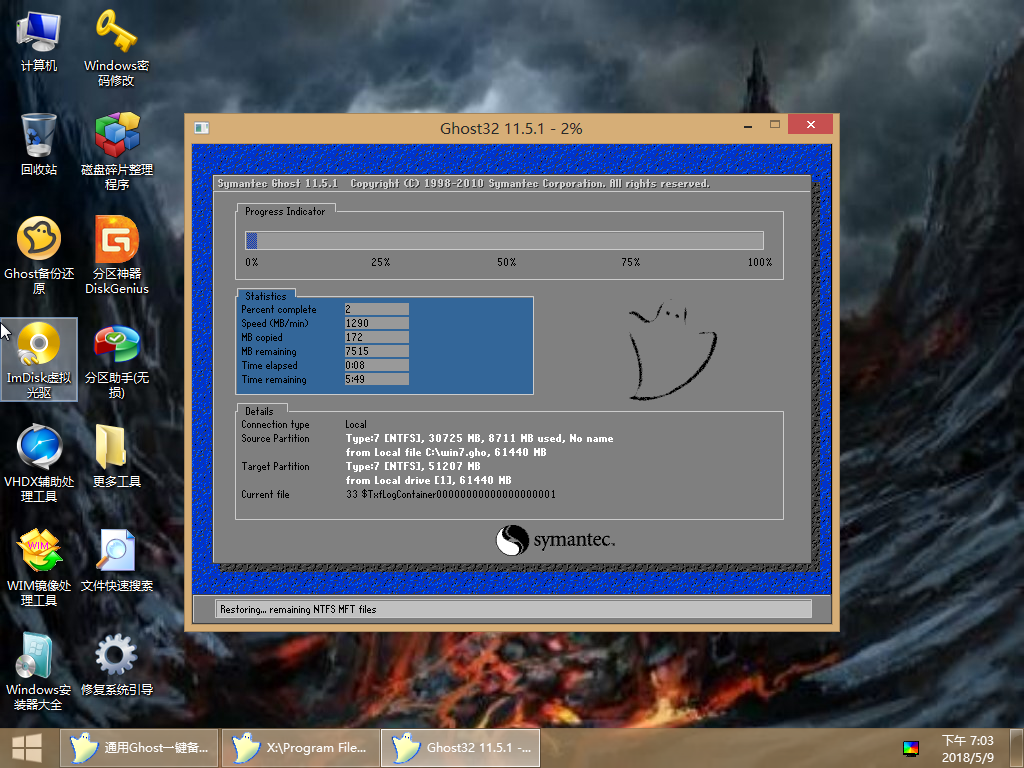Click the Symantec Ghost copyright header text

point(463,184)
